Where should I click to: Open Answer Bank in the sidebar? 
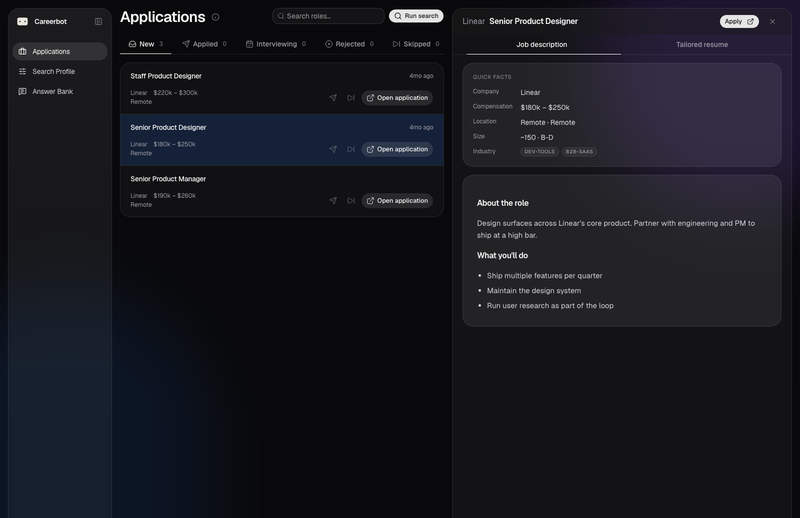[x=60, y=91]
